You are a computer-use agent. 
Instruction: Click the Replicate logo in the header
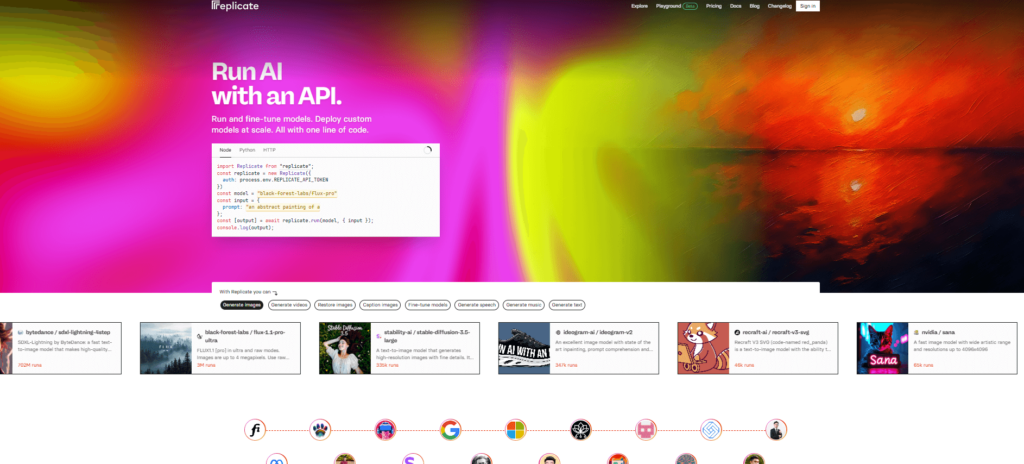click(x=235, y=6)
